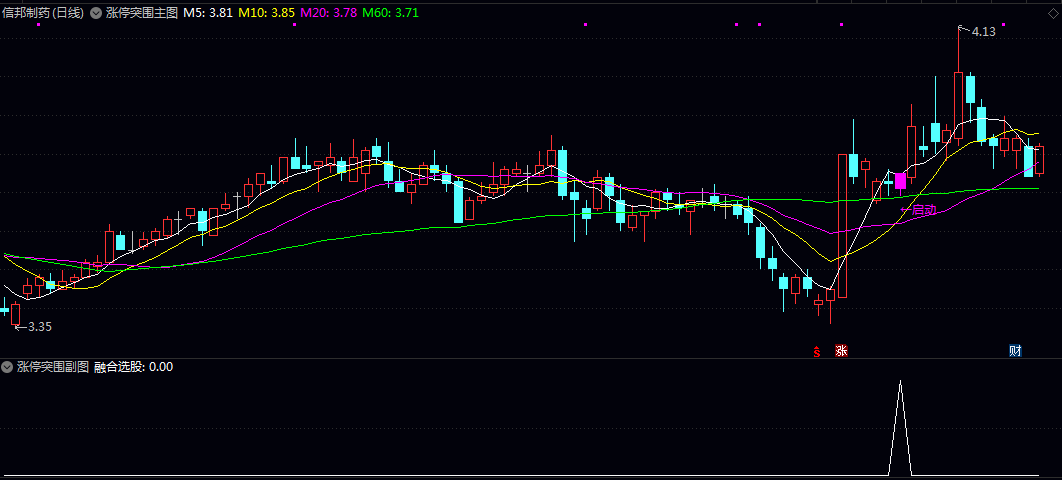Click the M5: 3.81 moving average label
Image resolution: width=1062 pixels, height=480 pixels.
(209, 13)
